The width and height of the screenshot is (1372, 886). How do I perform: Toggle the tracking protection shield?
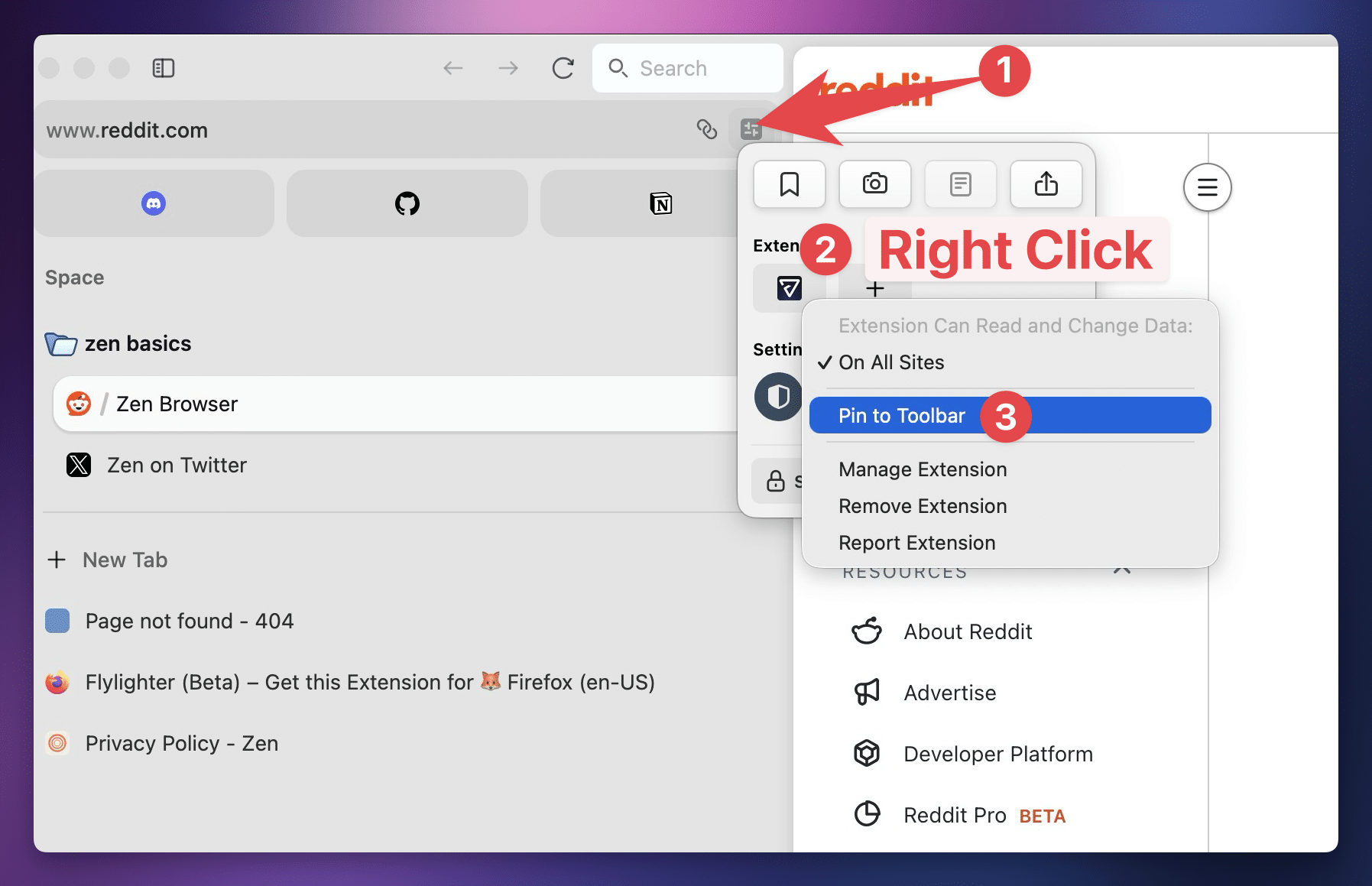click(x=777, y=397)
